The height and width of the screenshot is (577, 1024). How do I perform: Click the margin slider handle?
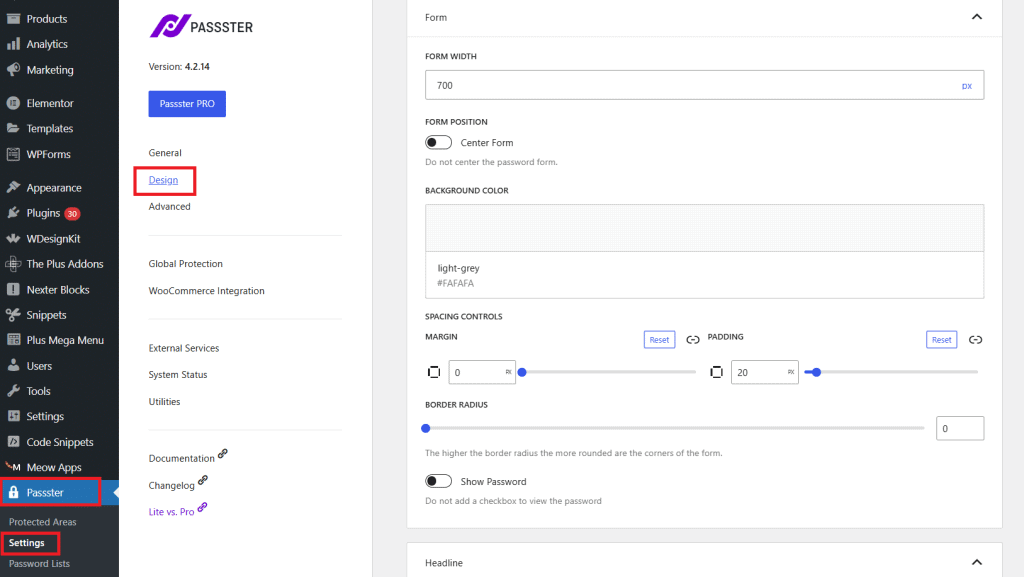[x=522, y=372]
